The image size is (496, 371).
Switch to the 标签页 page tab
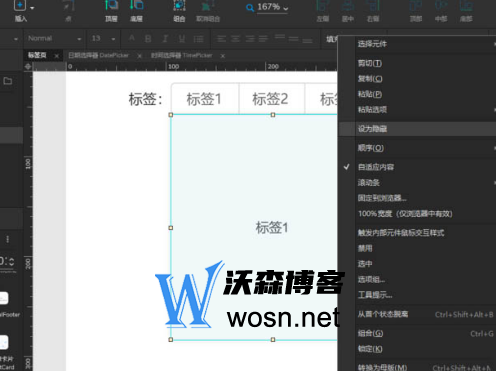click(x=37, y=55)
